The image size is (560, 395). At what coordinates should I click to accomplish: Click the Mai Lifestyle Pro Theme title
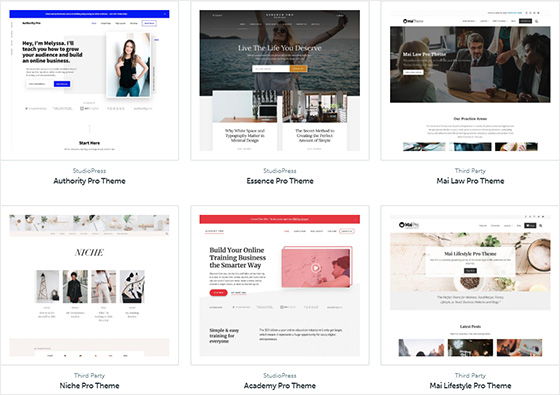[470, 386]
